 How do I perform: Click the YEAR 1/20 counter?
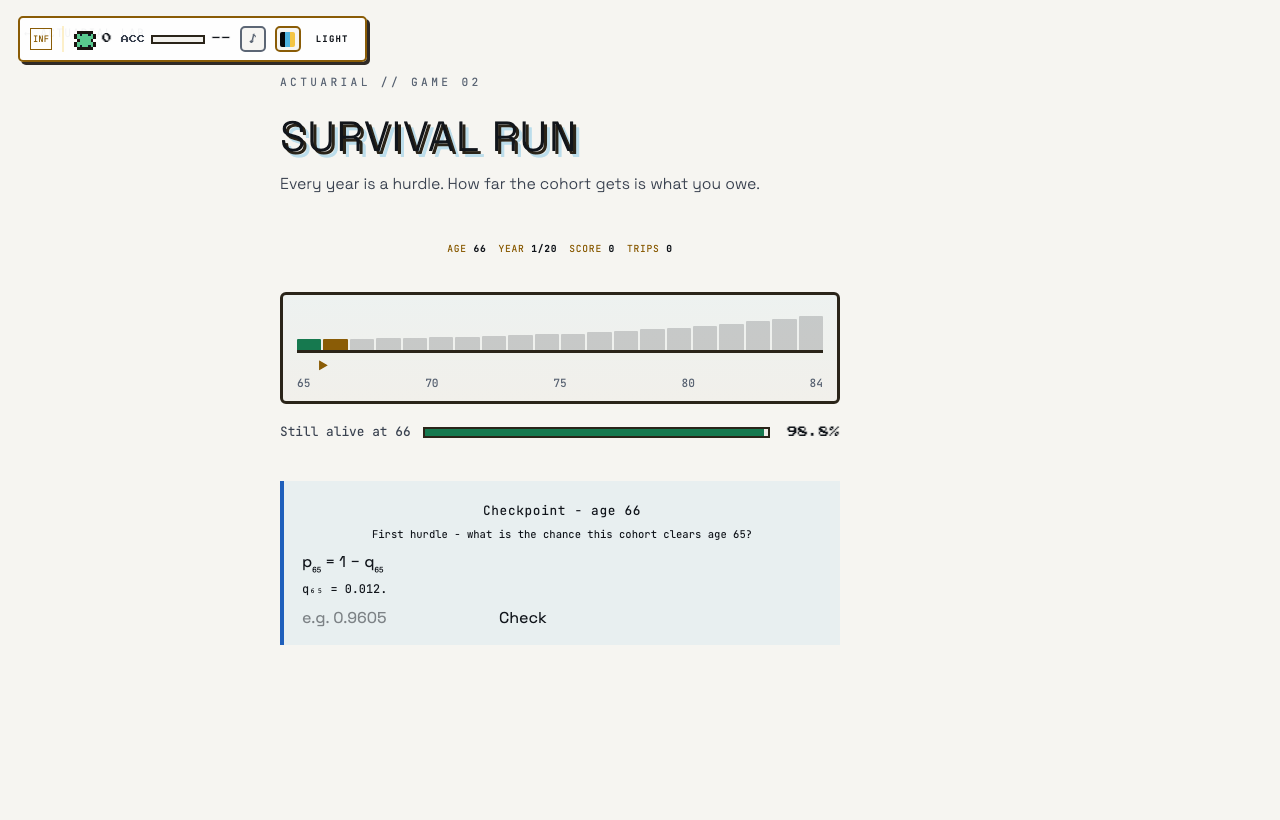pyautogui.click(x=528, y=249)
